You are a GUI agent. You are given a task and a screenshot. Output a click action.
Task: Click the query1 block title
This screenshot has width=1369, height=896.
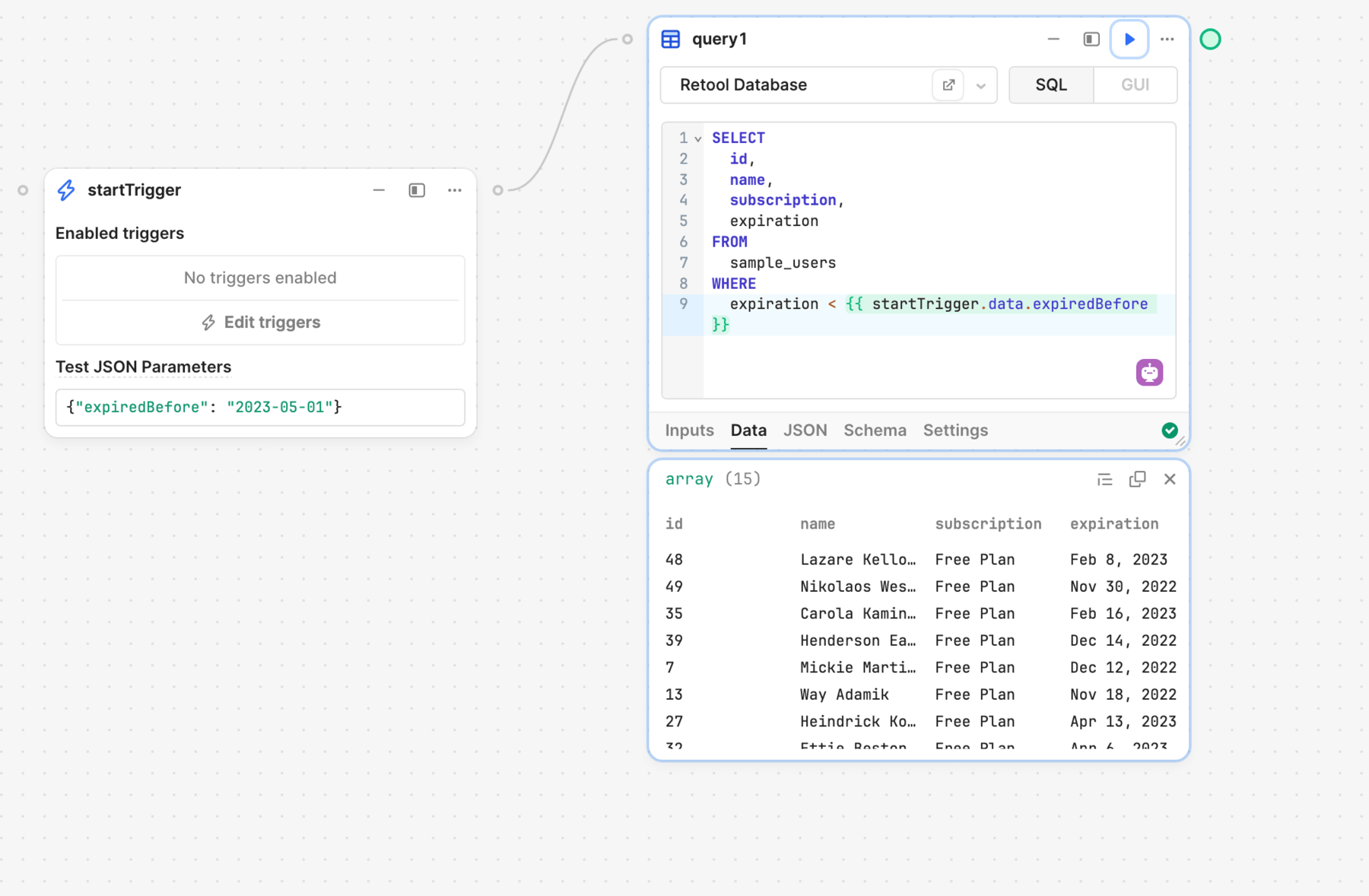[x=719, y=39]
